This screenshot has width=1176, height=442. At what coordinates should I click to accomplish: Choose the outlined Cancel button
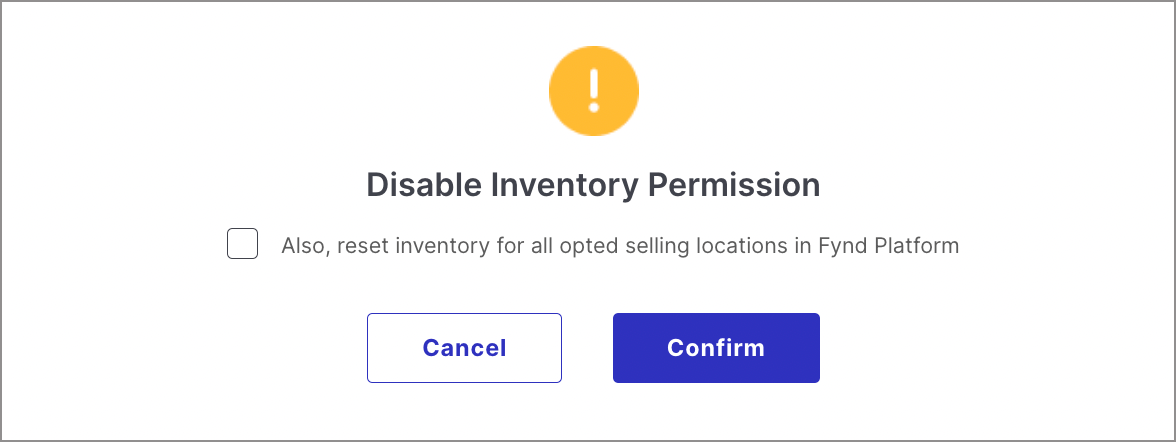[x=464, y=347]
